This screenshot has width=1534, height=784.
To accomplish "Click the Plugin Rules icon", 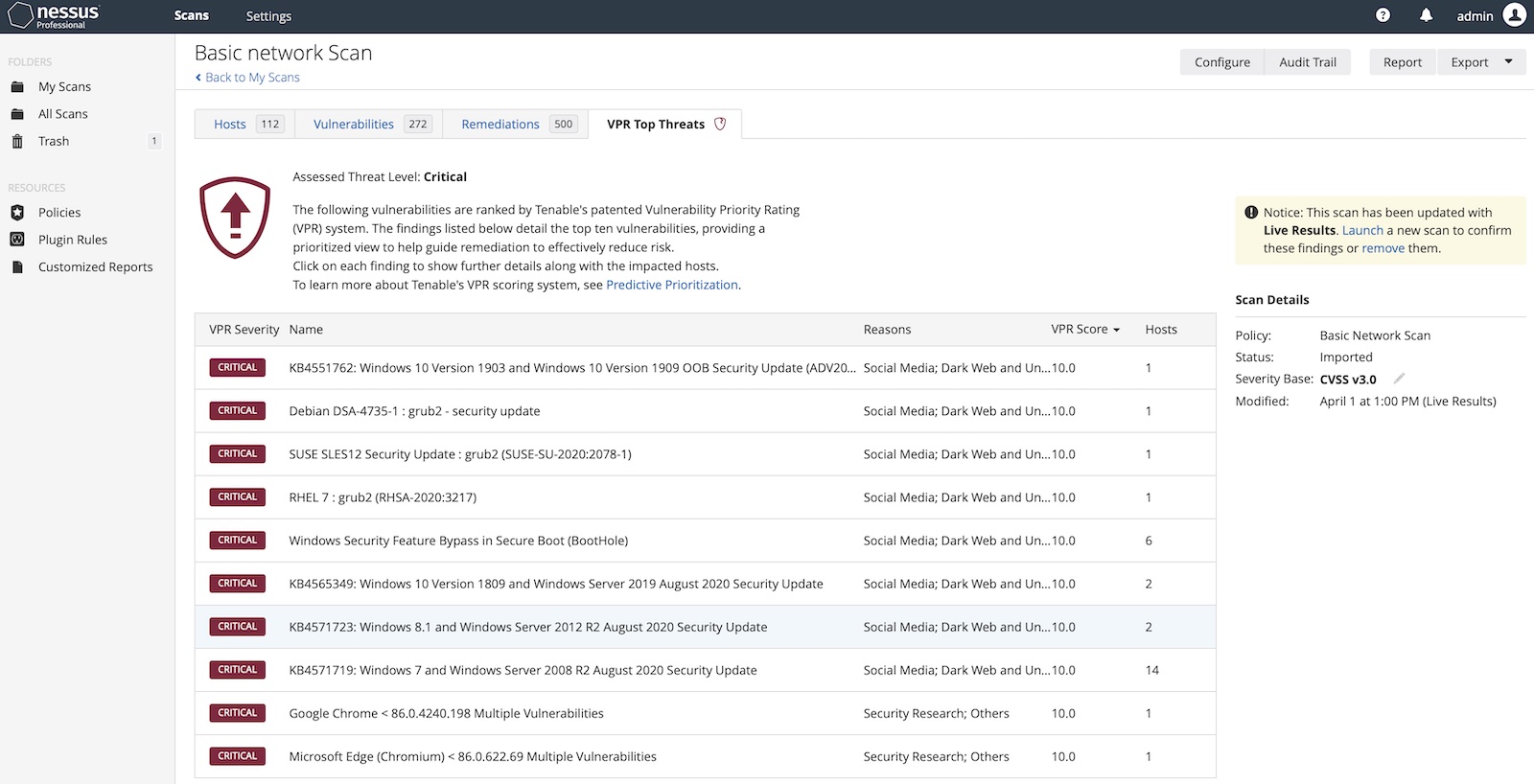I will [x=17, y=240].
